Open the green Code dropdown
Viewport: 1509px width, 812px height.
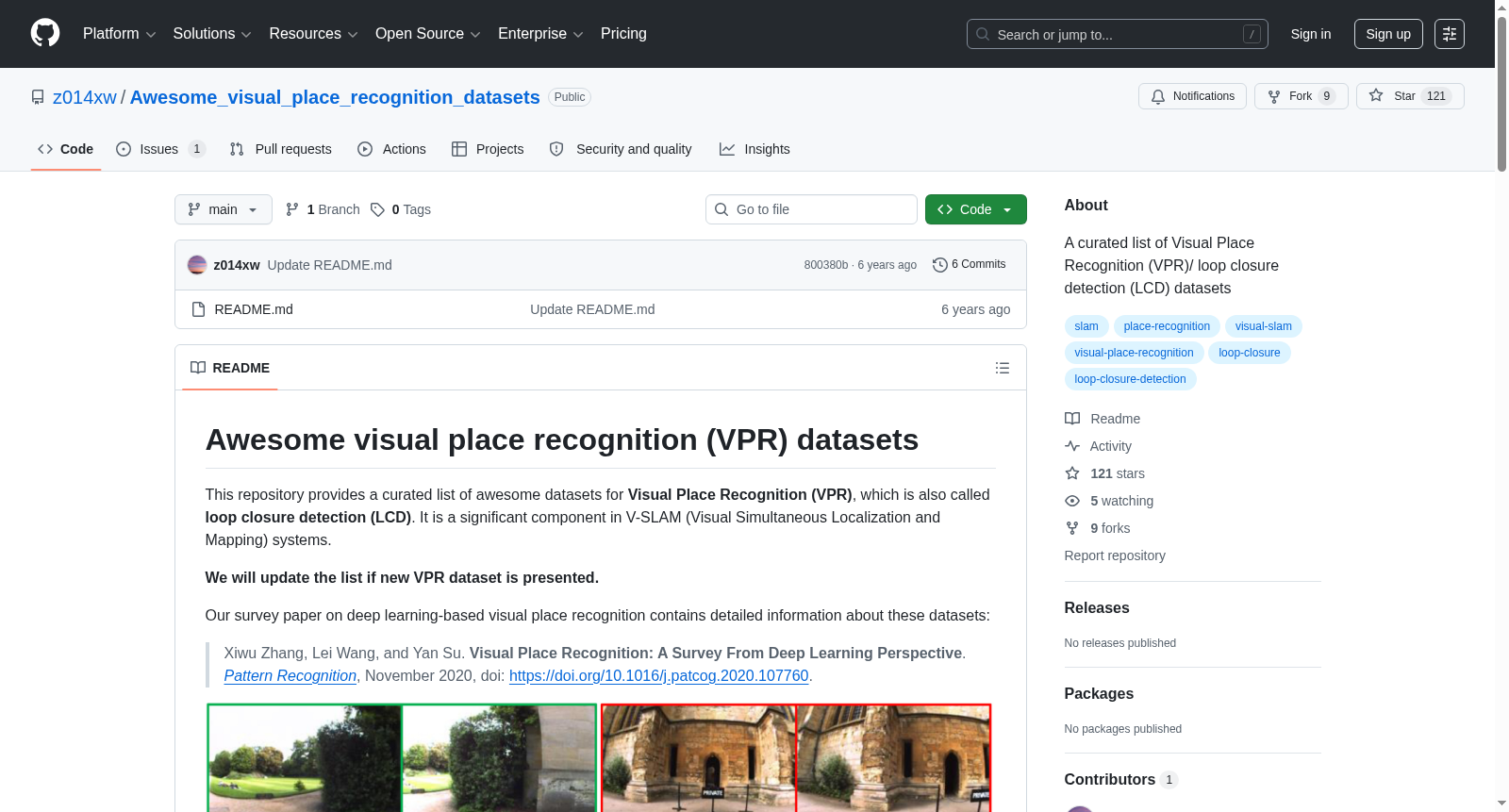point(975,209)
